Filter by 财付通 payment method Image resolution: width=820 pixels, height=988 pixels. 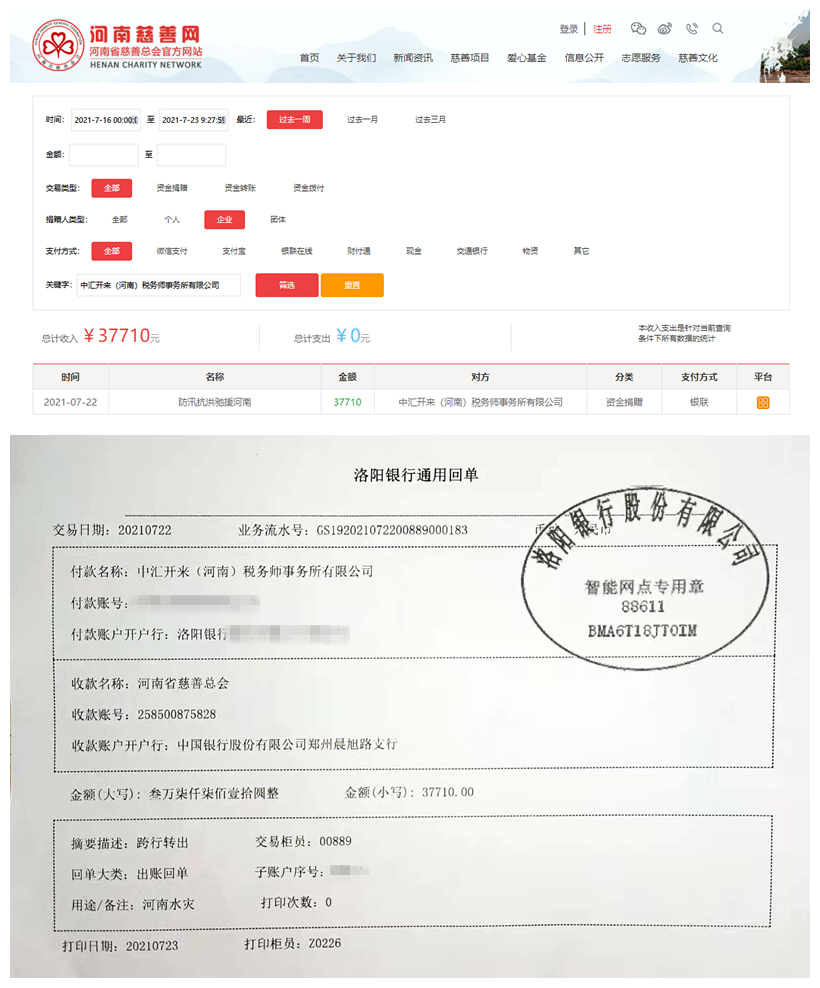(x=359, y=251)
